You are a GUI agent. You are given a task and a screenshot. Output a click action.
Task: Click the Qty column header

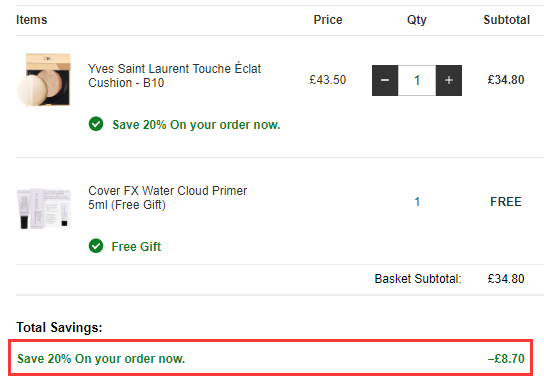click(x=417, y=20)
